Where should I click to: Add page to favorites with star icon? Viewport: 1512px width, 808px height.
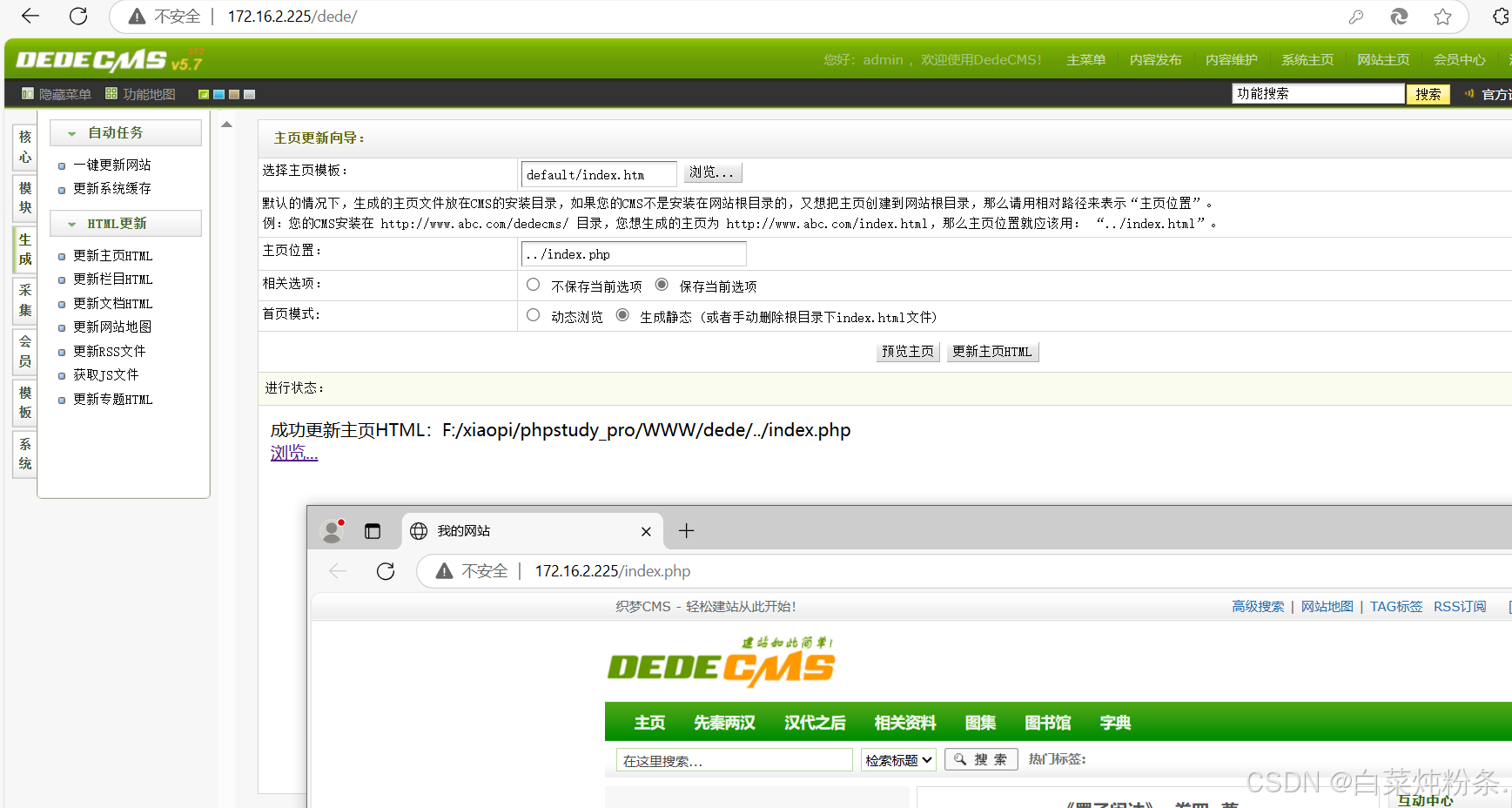[x=1442, y=17]
